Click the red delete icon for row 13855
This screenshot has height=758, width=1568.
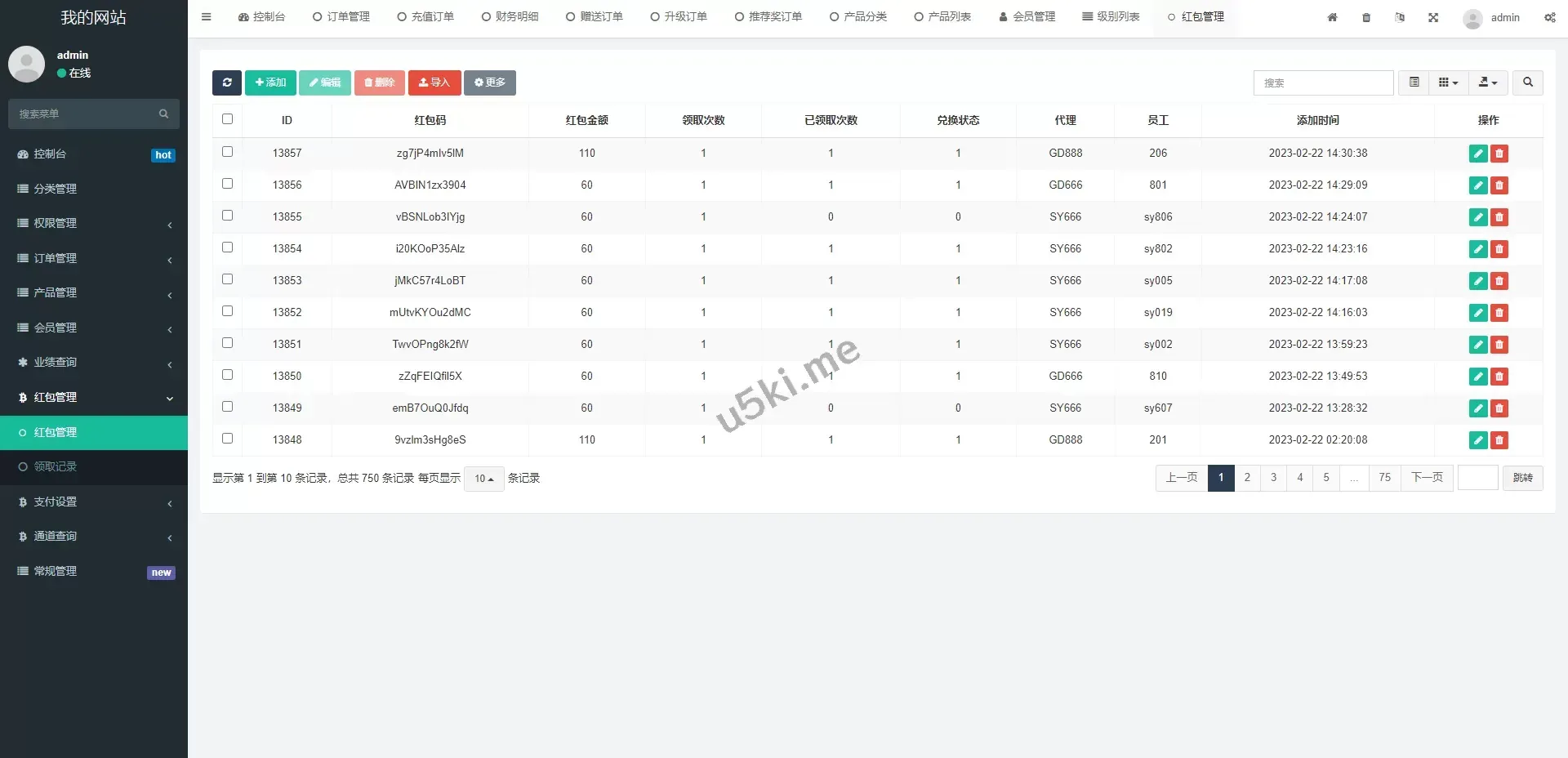point(1499,217)
